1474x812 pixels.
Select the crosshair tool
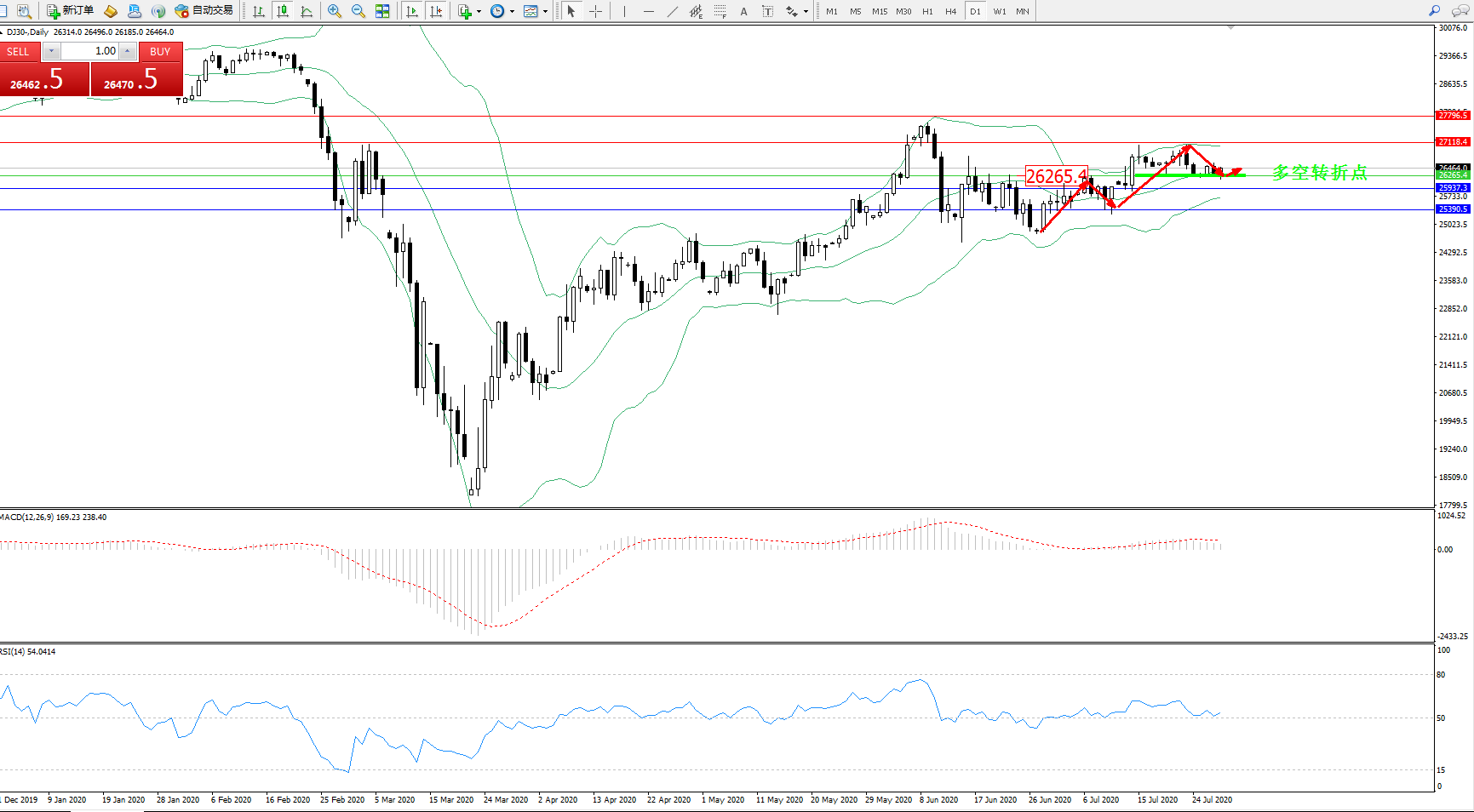(x=595, y=11)
